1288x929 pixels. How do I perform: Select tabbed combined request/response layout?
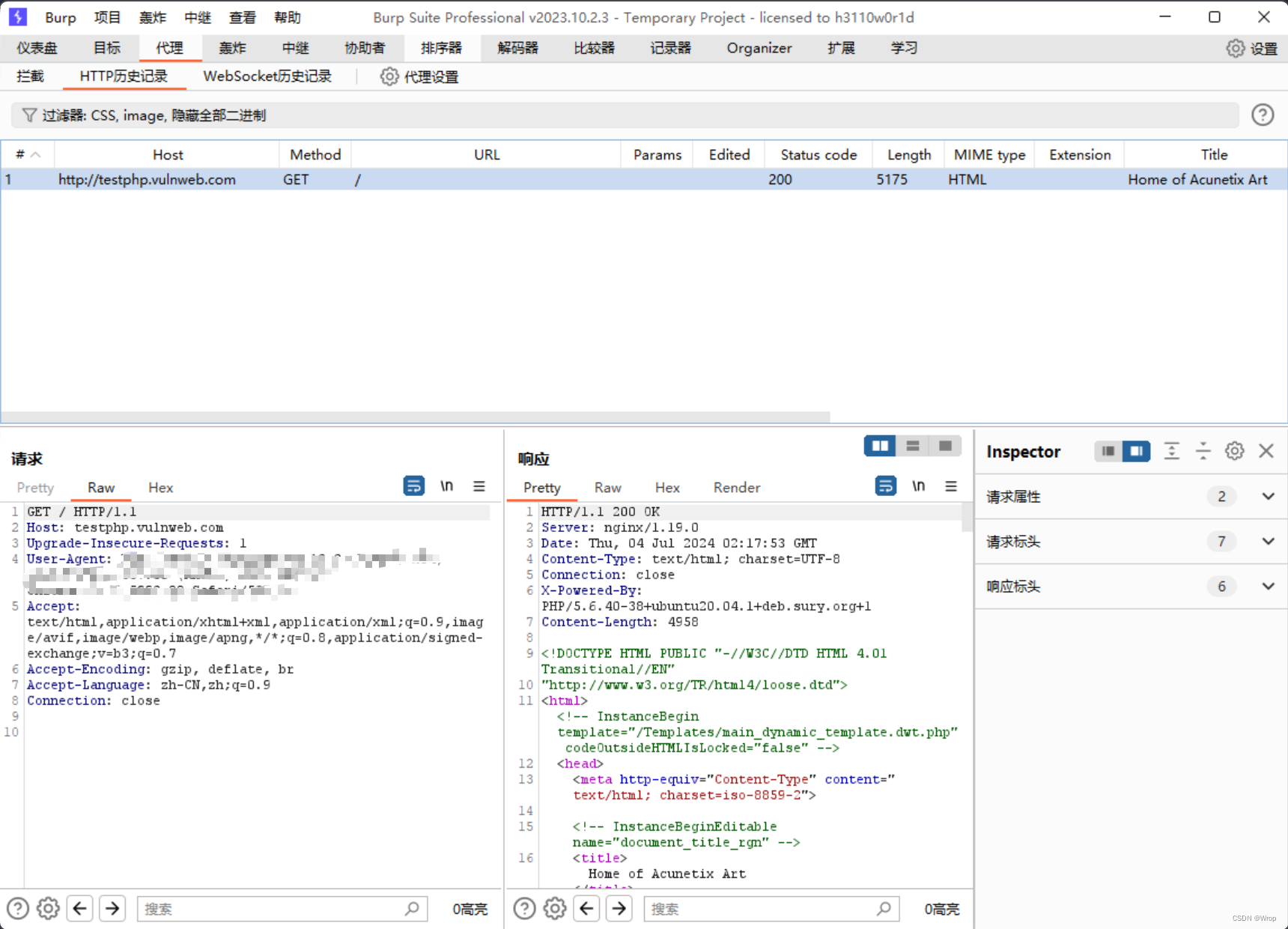[x=945, y=446]
